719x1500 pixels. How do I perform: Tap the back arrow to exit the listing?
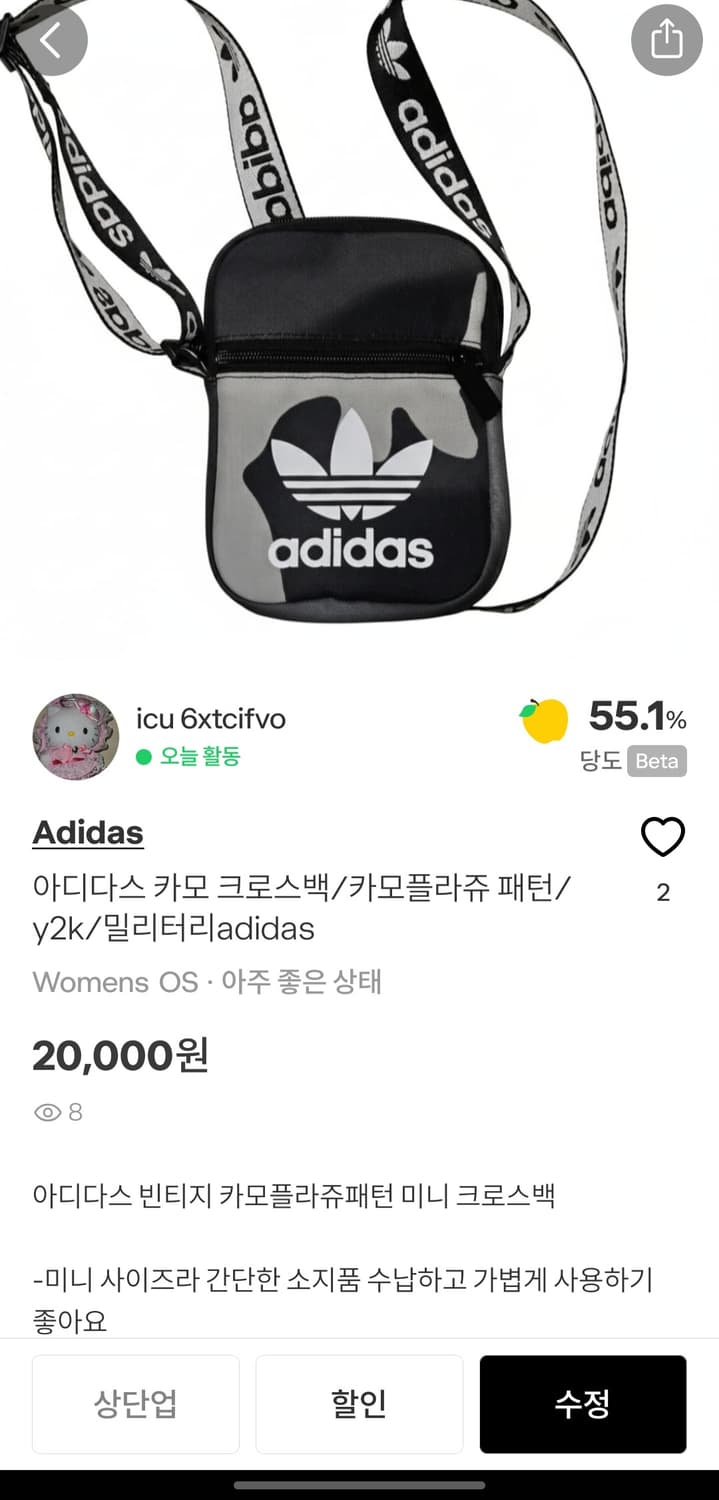pos(53,41)
